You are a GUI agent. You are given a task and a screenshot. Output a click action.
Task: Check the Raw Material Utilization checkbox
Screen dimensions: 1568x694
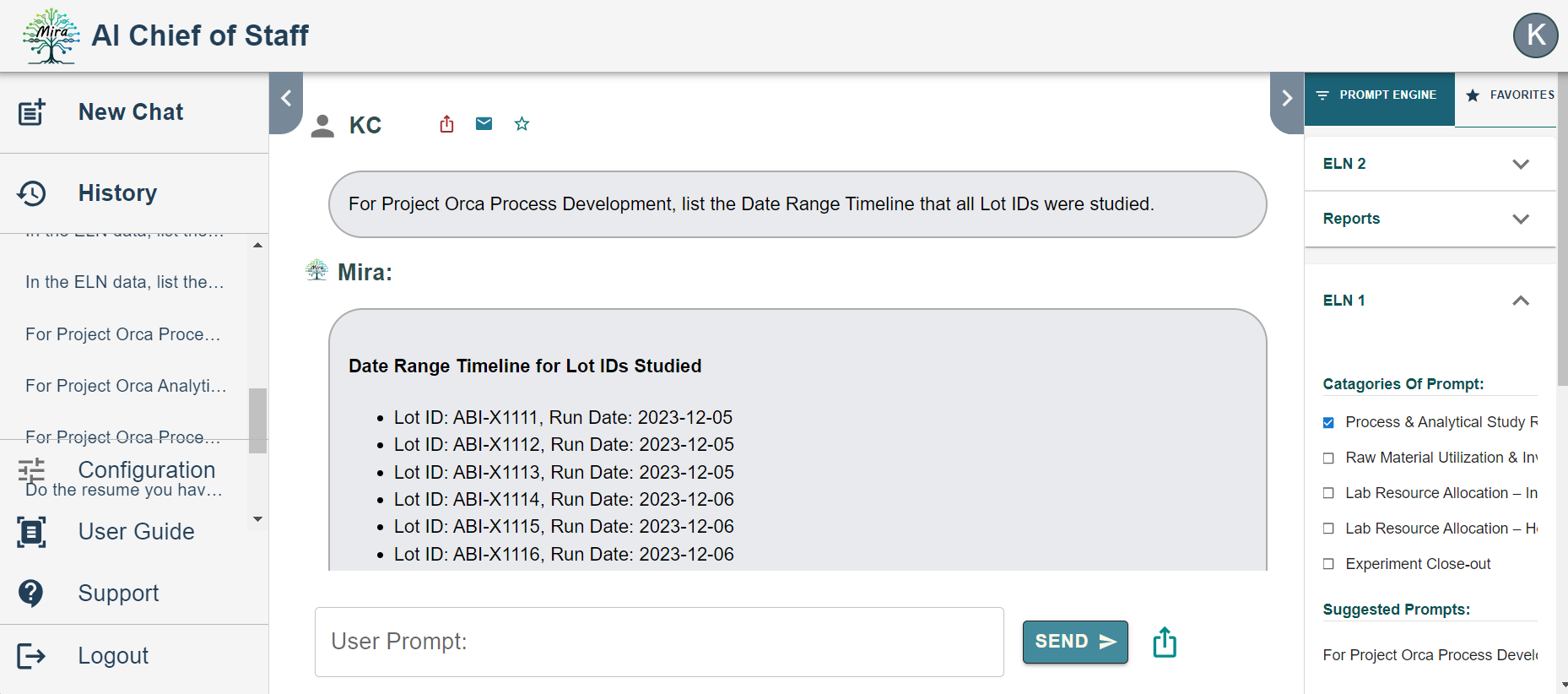click(x=1328, y=458)
